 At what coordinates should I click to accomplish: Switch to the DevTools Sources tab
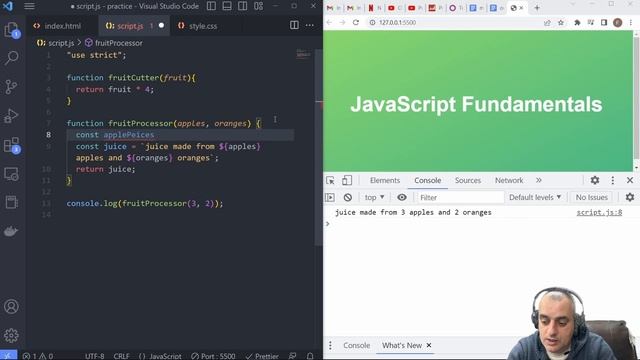coord(468,180)
